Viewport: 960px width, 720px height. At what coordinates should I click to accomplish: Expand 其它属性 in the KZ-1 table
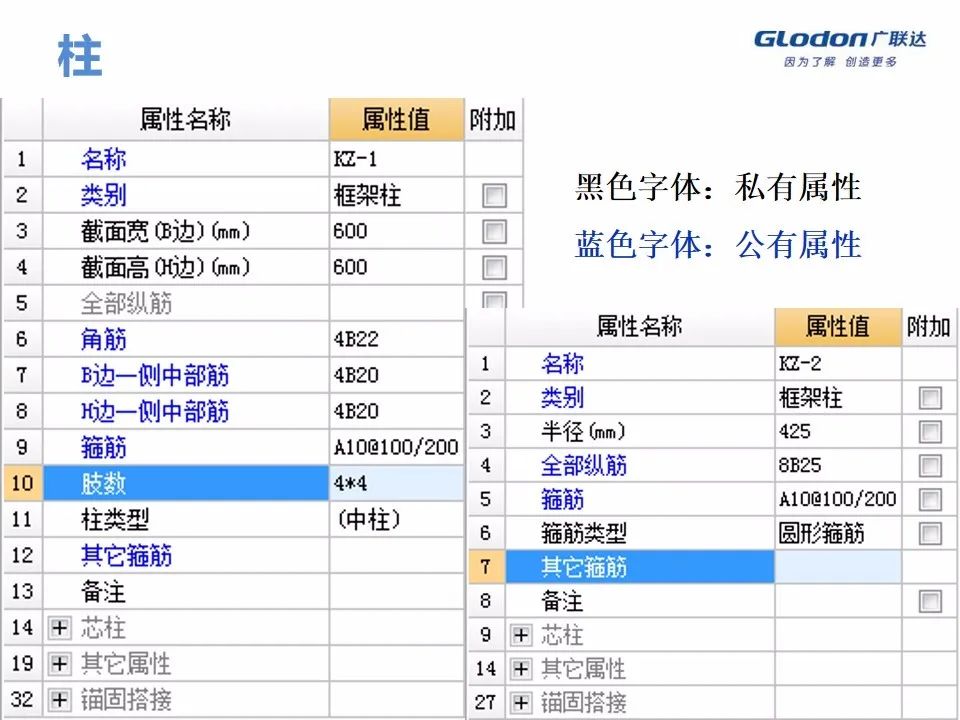click(60, 664)
